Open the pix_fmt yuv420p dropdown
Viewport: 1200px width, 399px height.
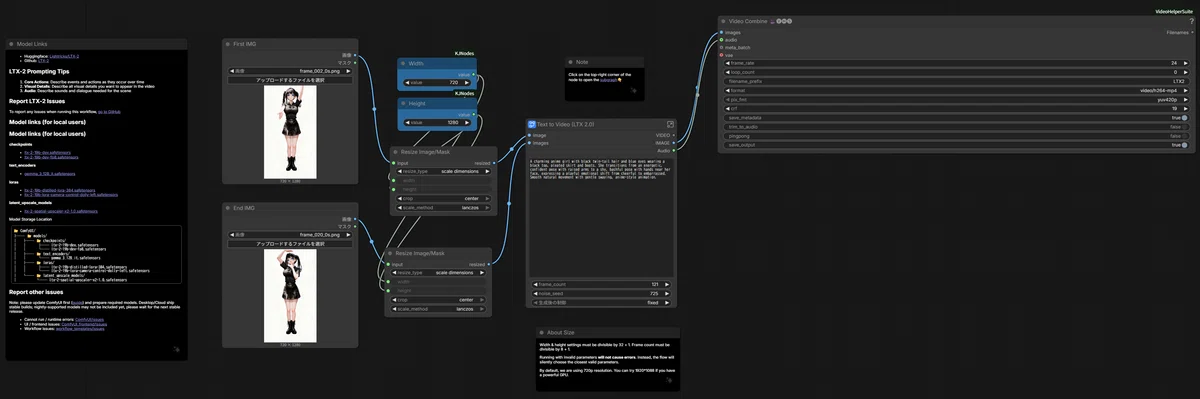click(955, 99)
